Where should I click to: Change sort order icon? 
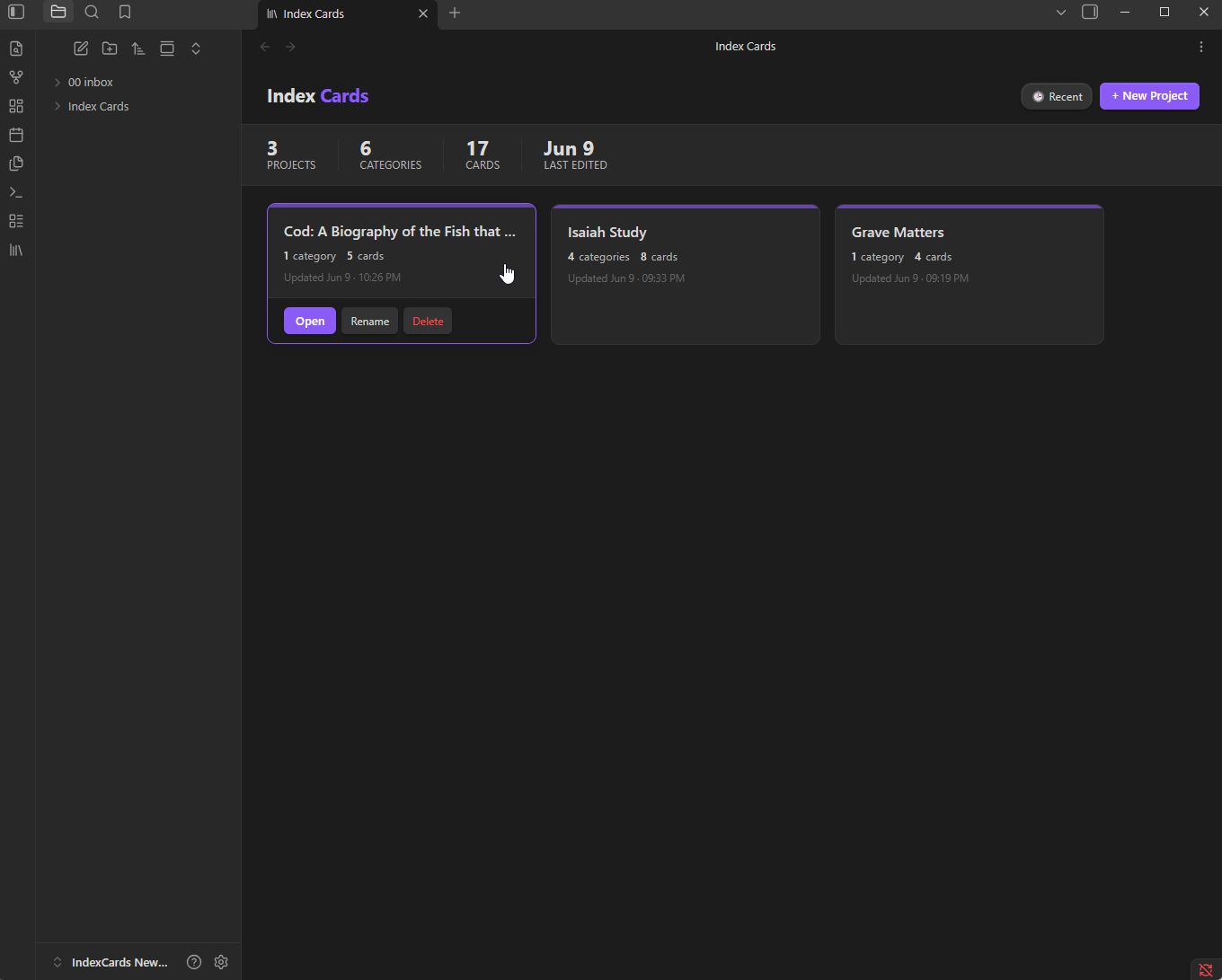[138, 49]
